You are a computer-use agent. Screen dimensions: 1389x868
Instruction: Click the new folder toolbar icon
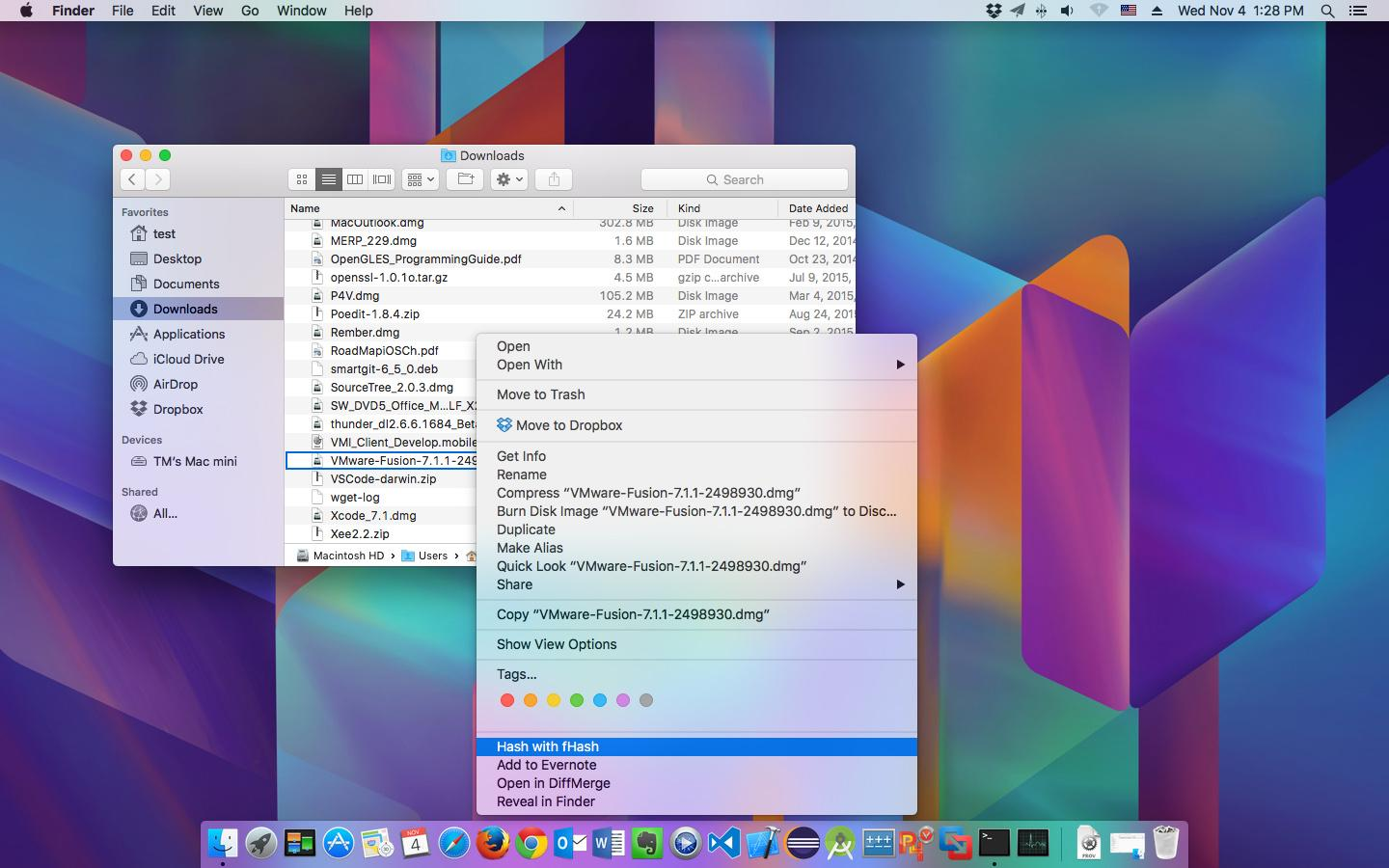coord(465,179)
